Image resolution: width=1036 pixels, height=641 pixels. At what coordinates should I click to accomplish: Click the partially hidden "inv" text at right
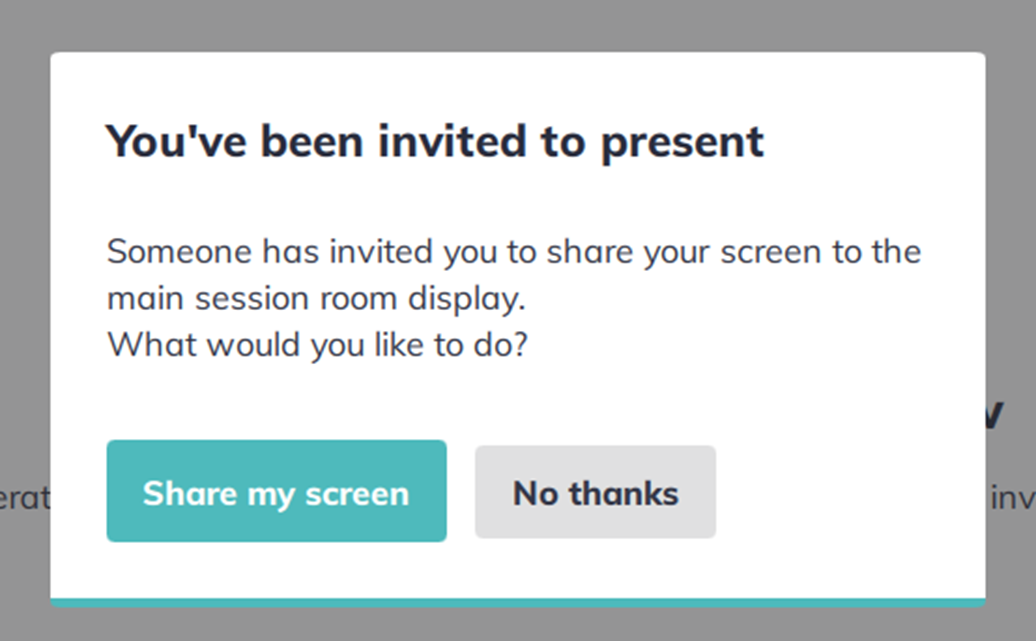point(1011,497)
